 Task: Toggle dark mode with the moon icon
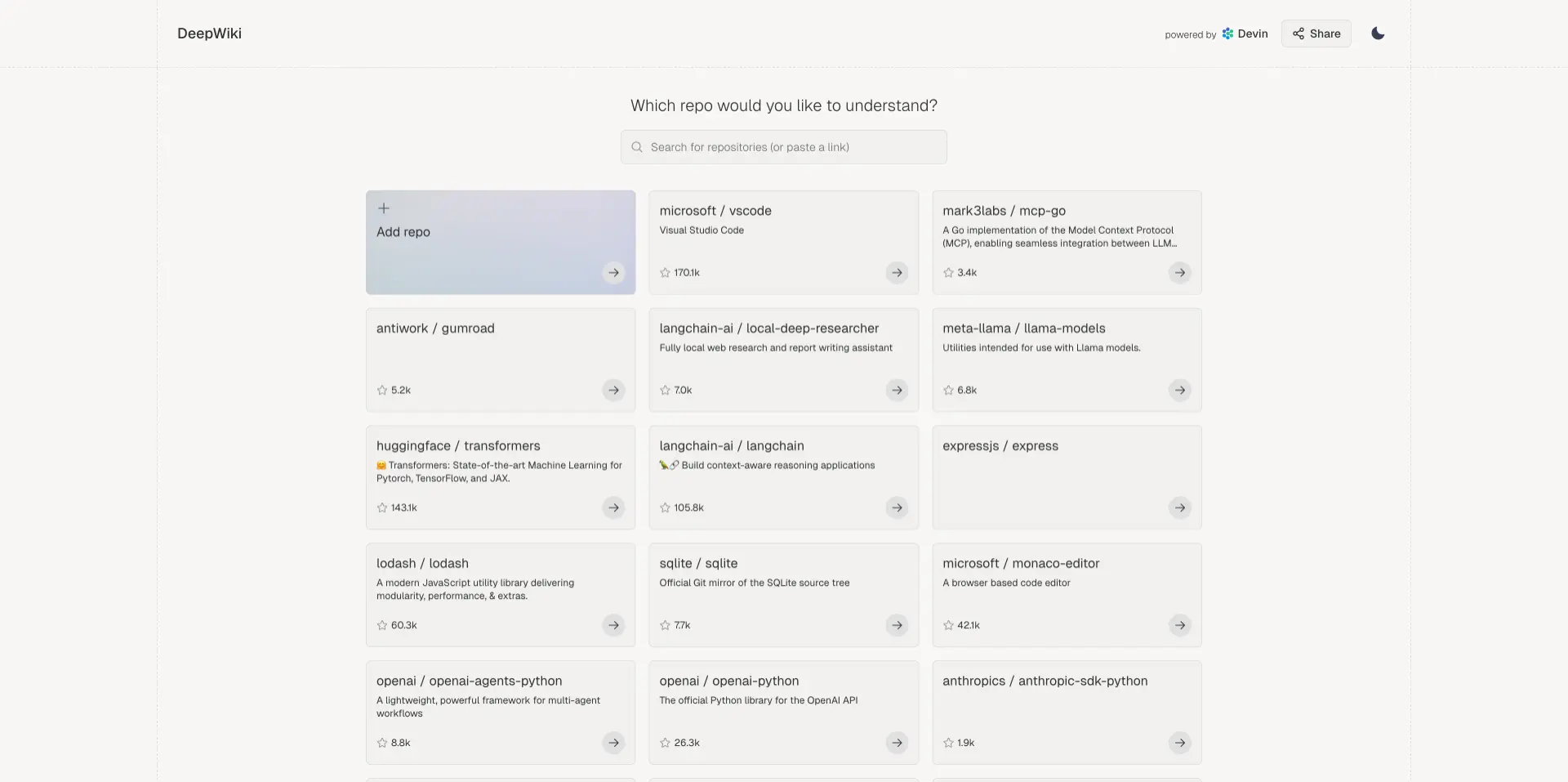point(1378,34)
